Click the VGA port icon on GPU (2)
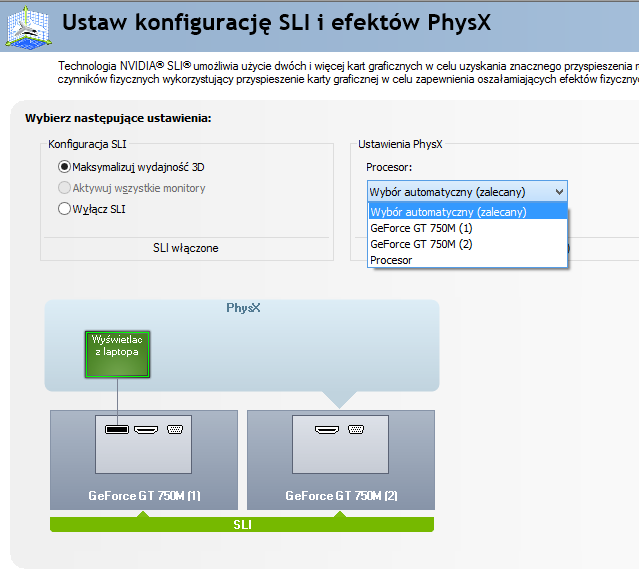Screen dimensions: 639x575 [356, 429]
